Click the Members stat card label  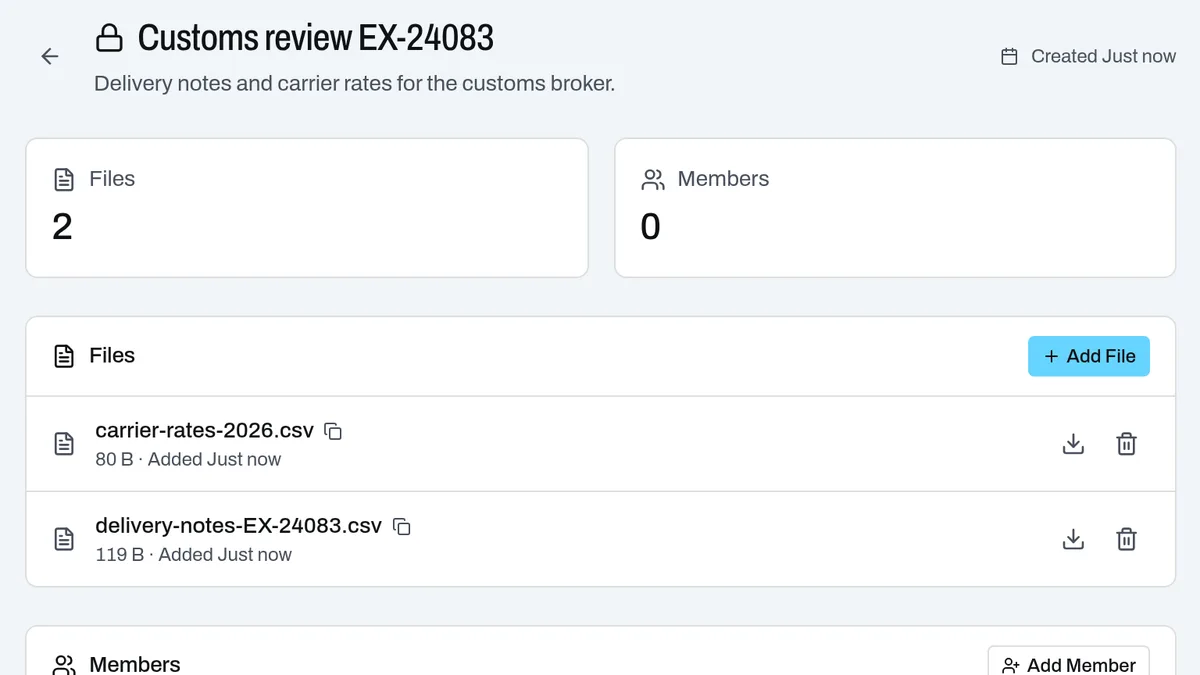click(724, 179)
